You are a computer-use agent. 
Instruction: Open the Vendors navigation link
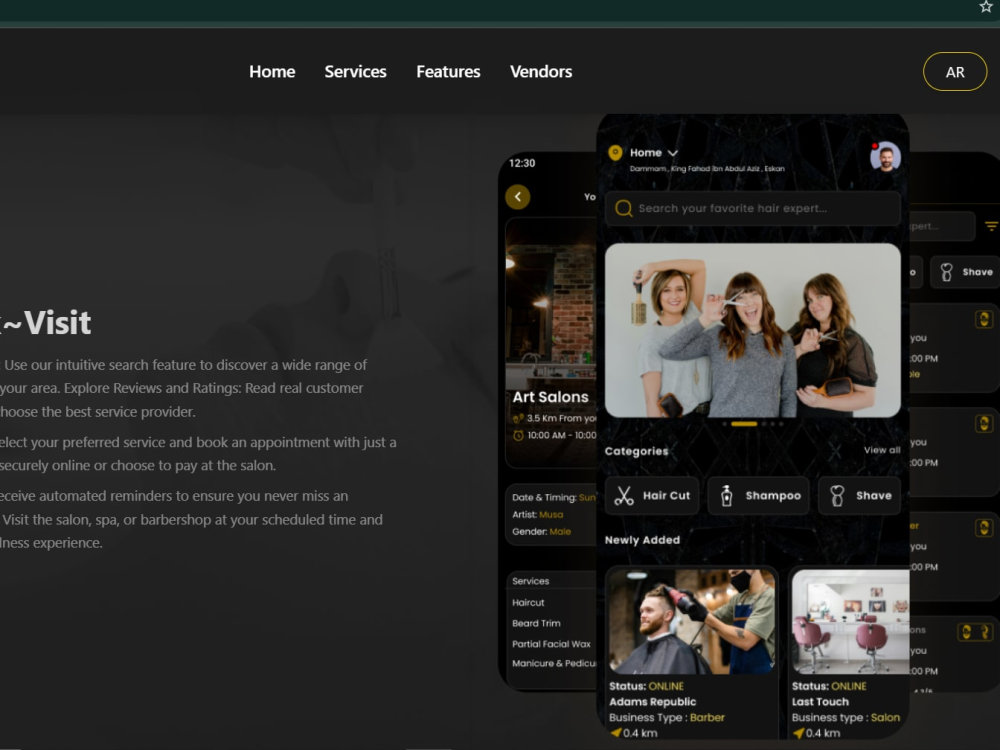tap(541, 71)
